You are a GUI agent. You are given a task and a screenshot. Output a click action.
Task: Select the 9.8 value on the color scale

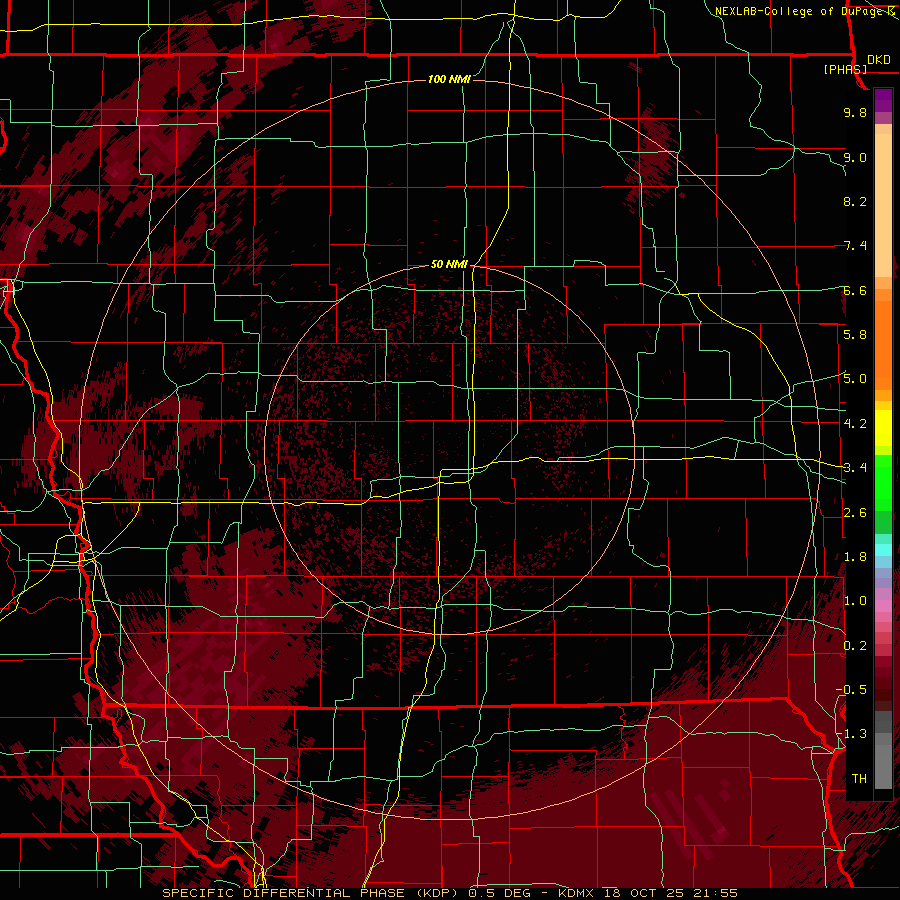coord(855,112)
